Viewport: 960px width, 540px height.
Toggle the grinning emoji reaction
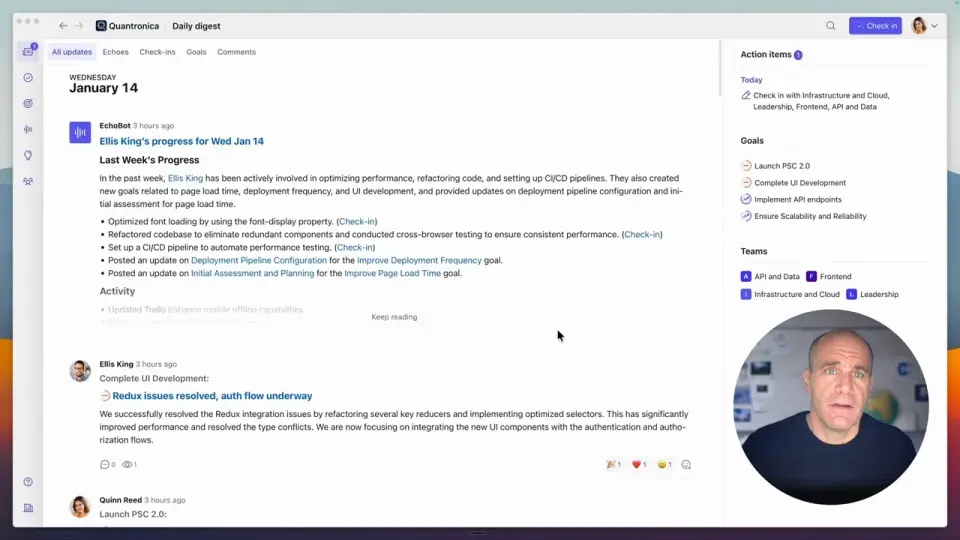coord(663,465)
